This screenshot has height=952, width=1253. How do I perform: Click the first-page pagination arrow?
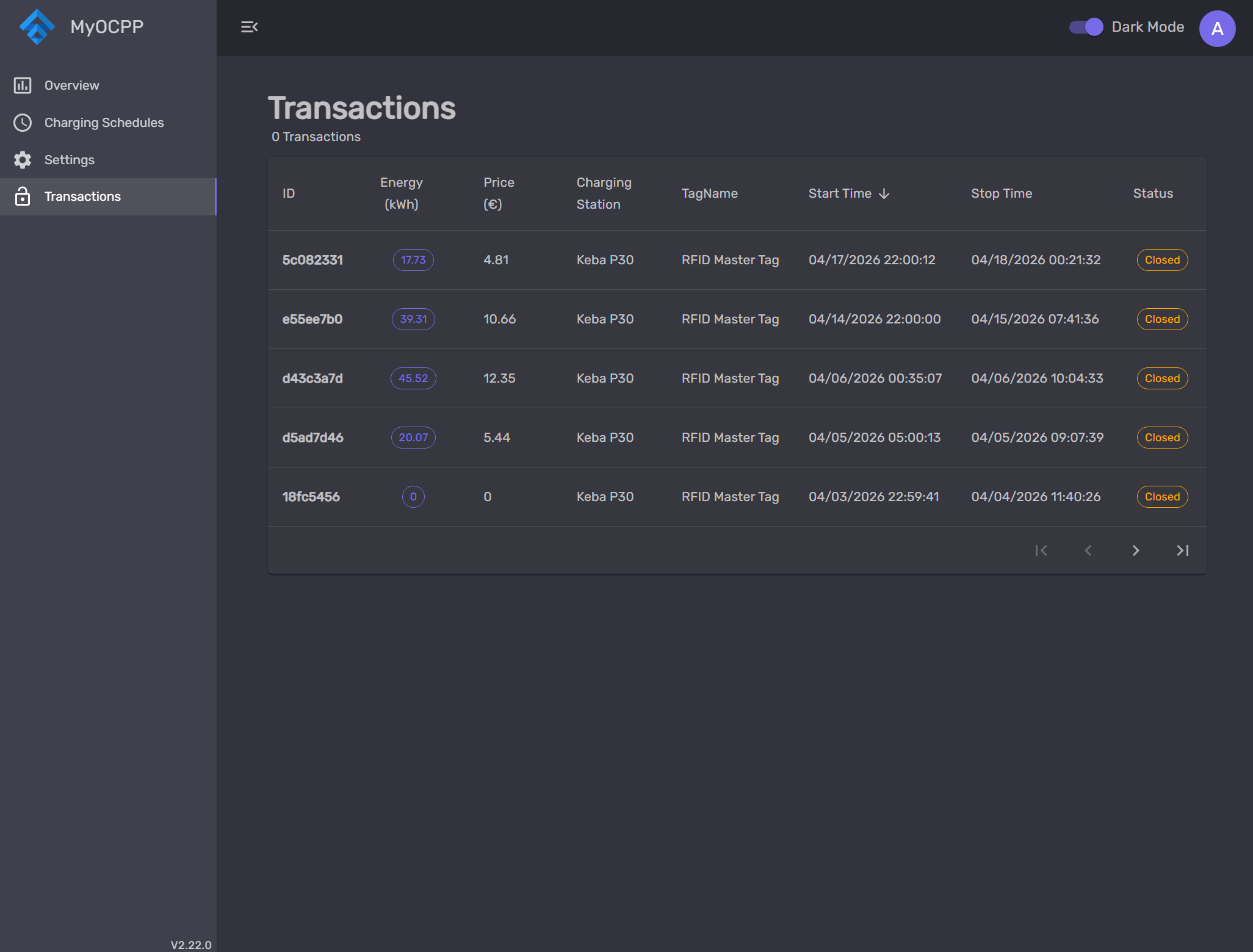point(1042,550)
